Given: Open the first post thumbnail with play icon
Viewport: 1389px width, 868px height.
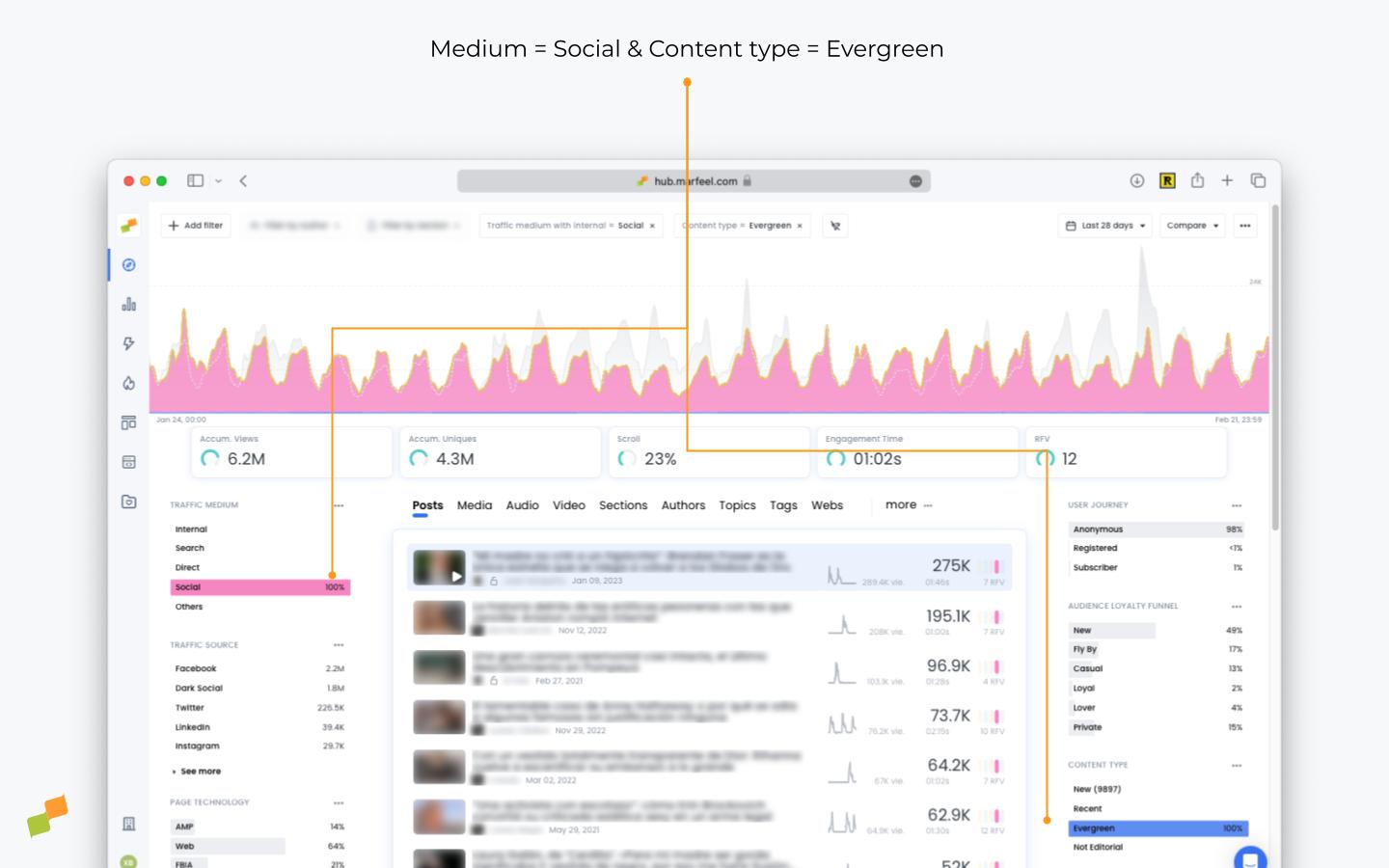Looking at the screenshot, I should (x=439, y=566).
